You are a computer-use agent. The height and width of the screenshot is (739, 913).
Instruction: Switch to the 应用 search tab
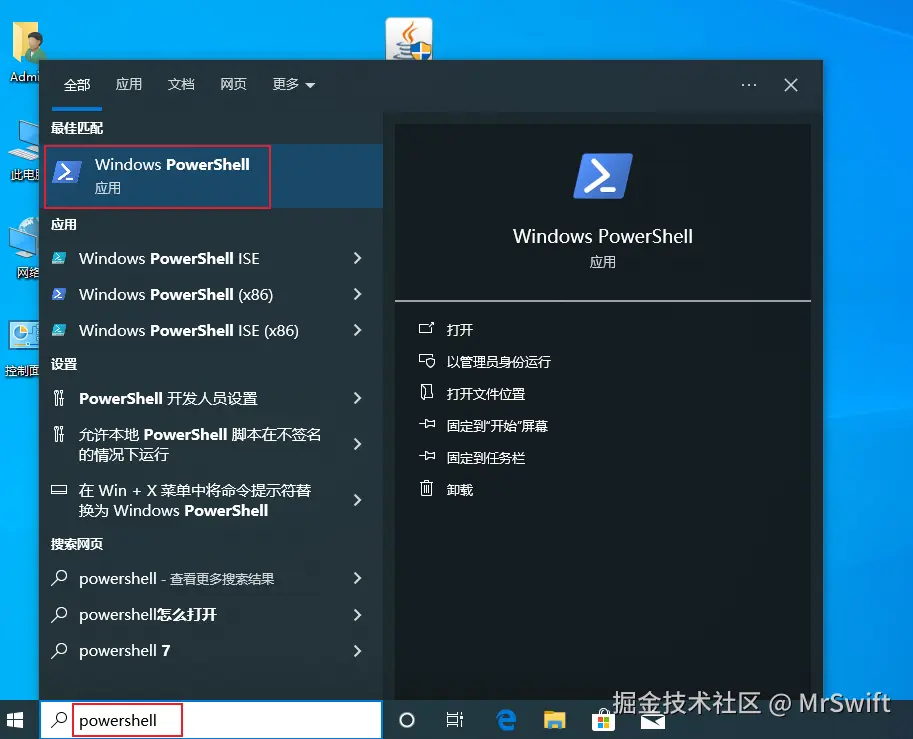tap(129, 84)
